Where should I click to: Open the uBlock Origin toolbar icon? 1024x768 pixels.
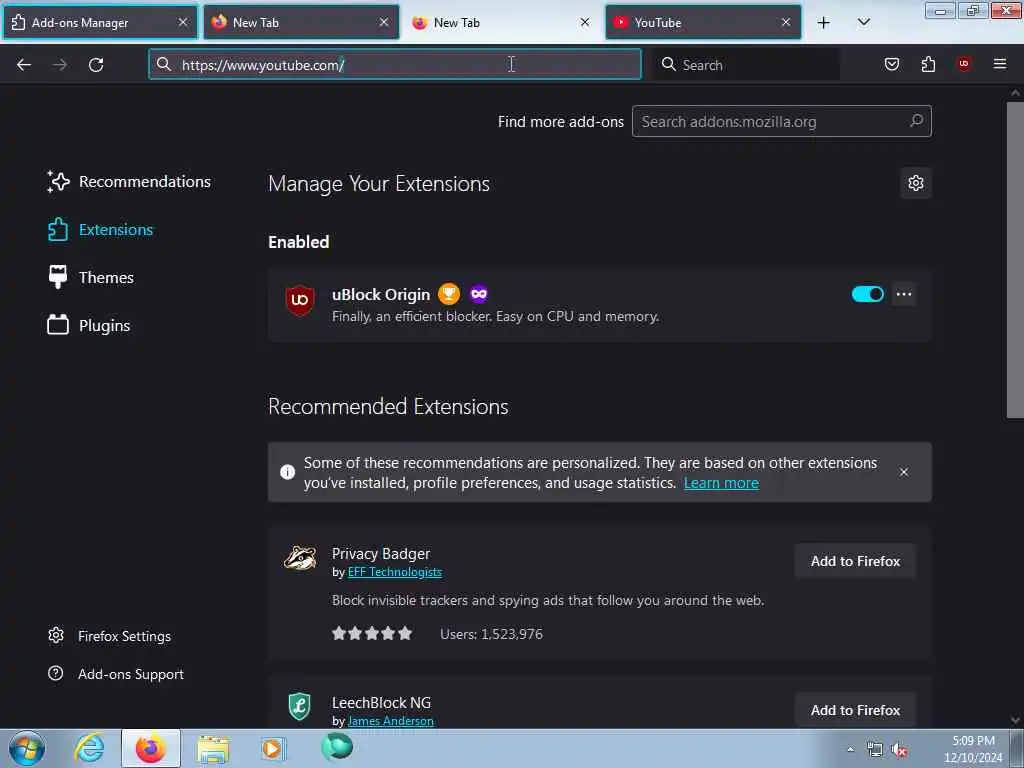(x=963, y=63)
